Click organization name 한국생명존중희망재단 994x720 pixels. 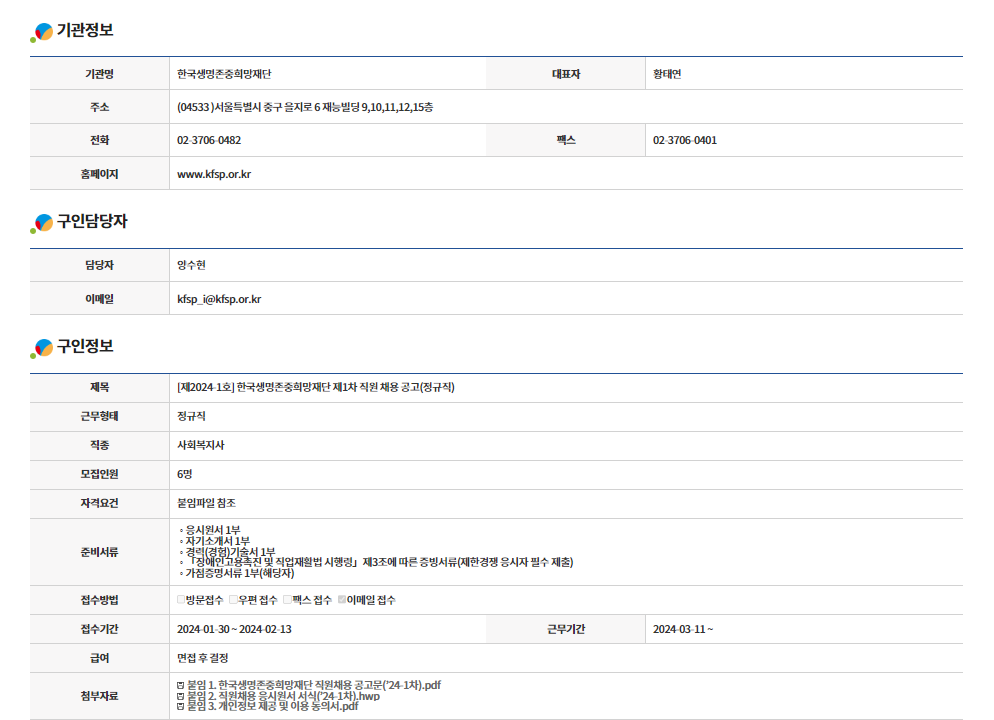[224, 74]
